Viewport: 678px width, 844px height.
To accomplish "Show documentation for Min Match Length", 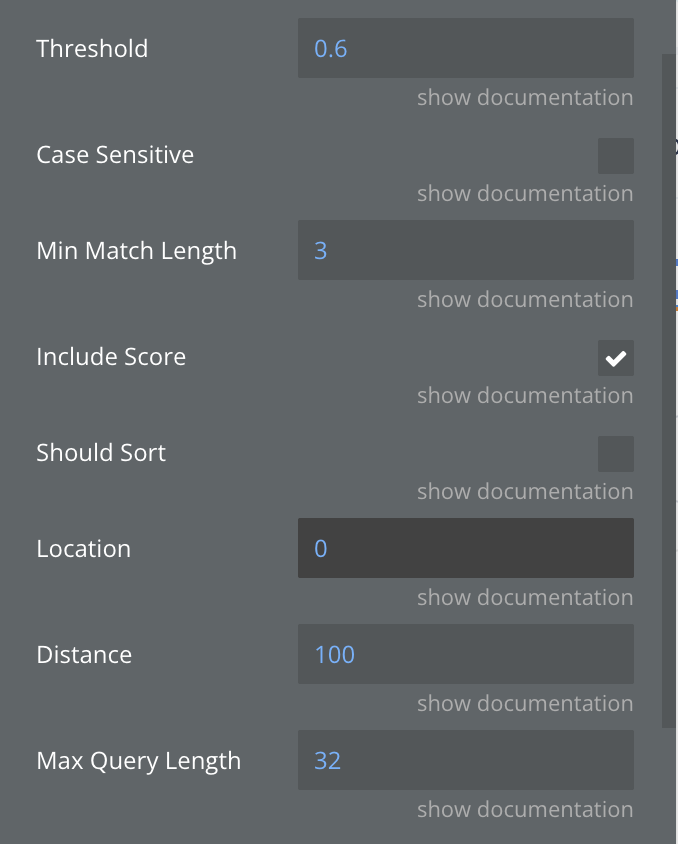I will pos(524,300).
